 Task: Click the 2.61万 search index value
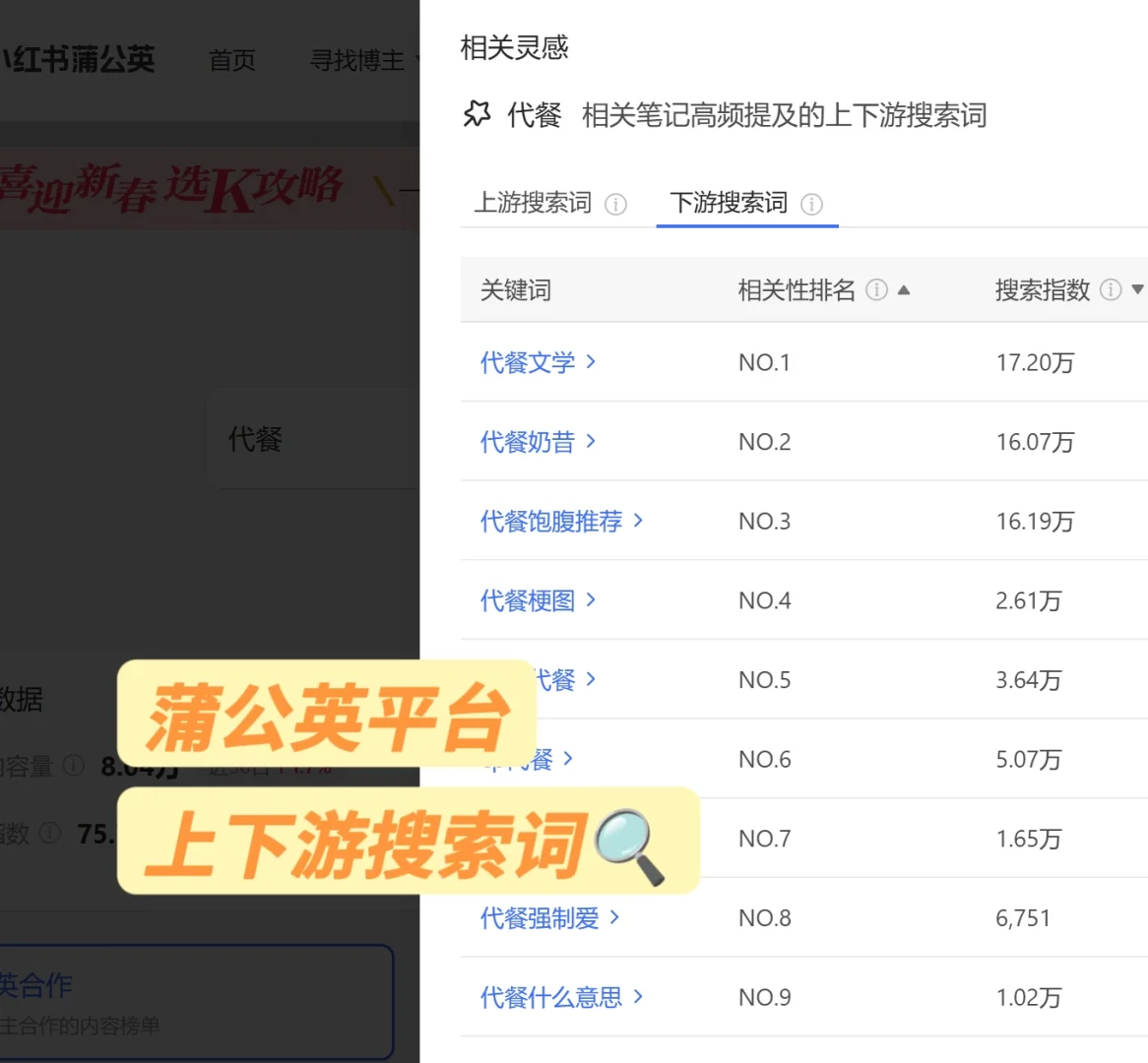[1029, 600]
